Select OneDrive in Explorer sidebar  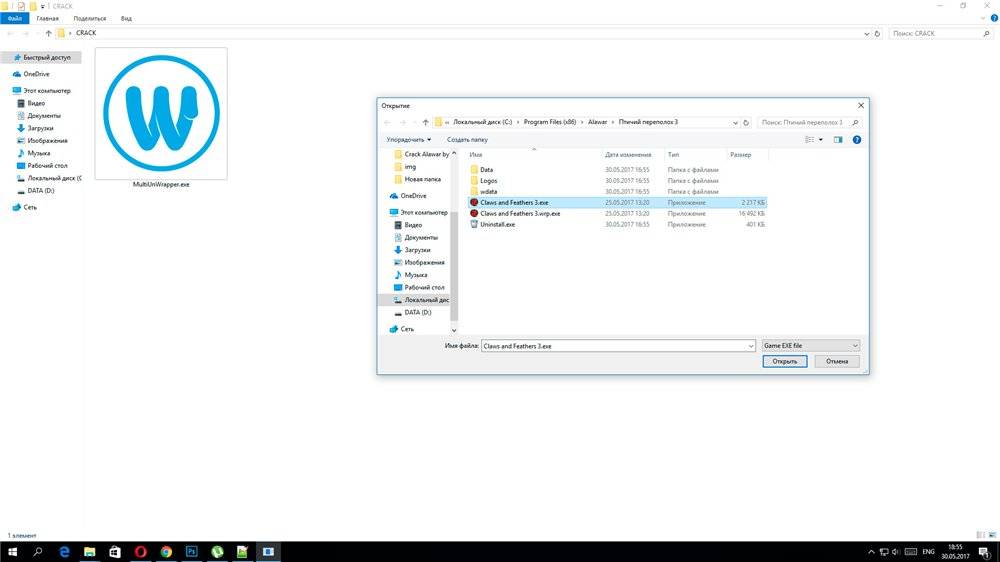pos(36,74)
